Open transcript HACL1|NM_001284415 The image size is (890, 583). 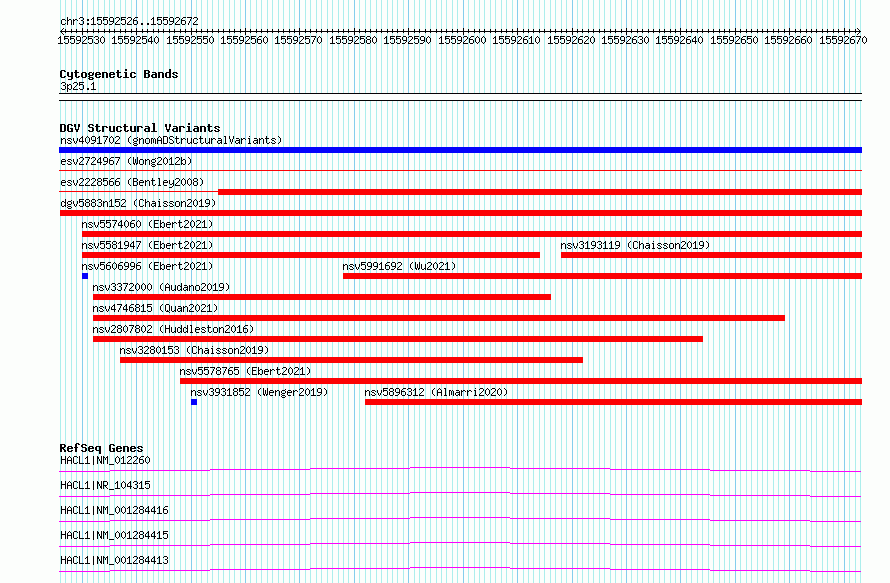[x=114, y=535]
